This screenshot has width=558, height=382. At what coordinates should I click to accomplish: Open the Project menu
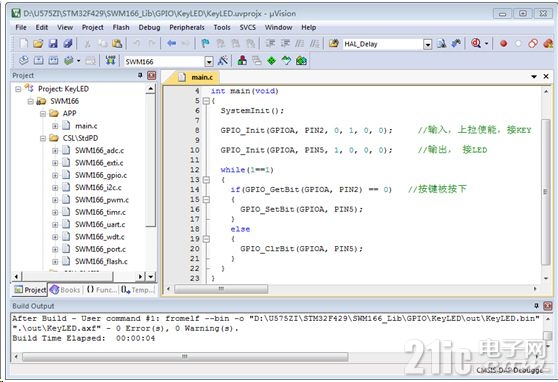tap(93, 27)
